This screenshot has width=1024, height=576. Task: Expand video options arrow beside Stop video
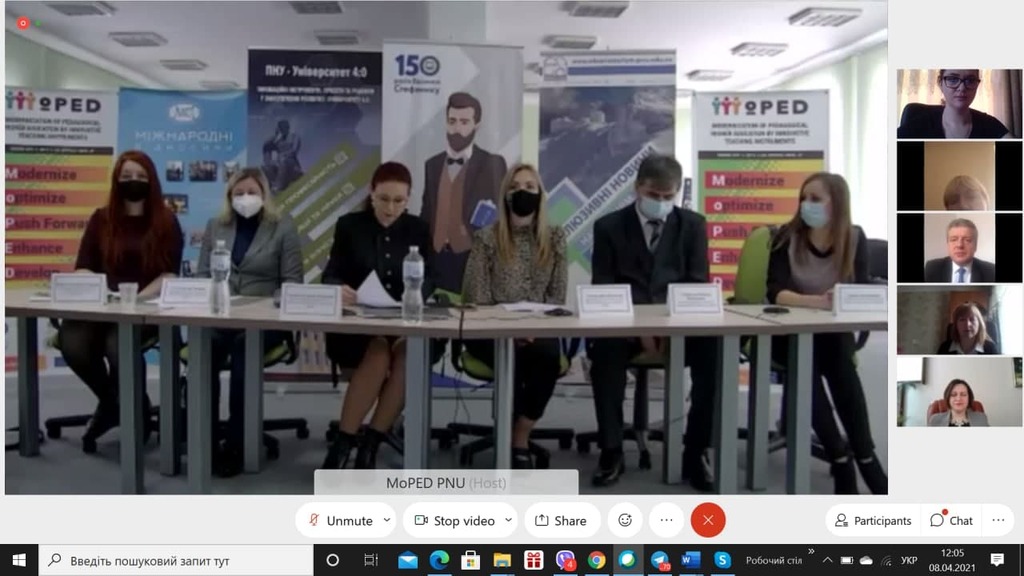coord(508,520)
